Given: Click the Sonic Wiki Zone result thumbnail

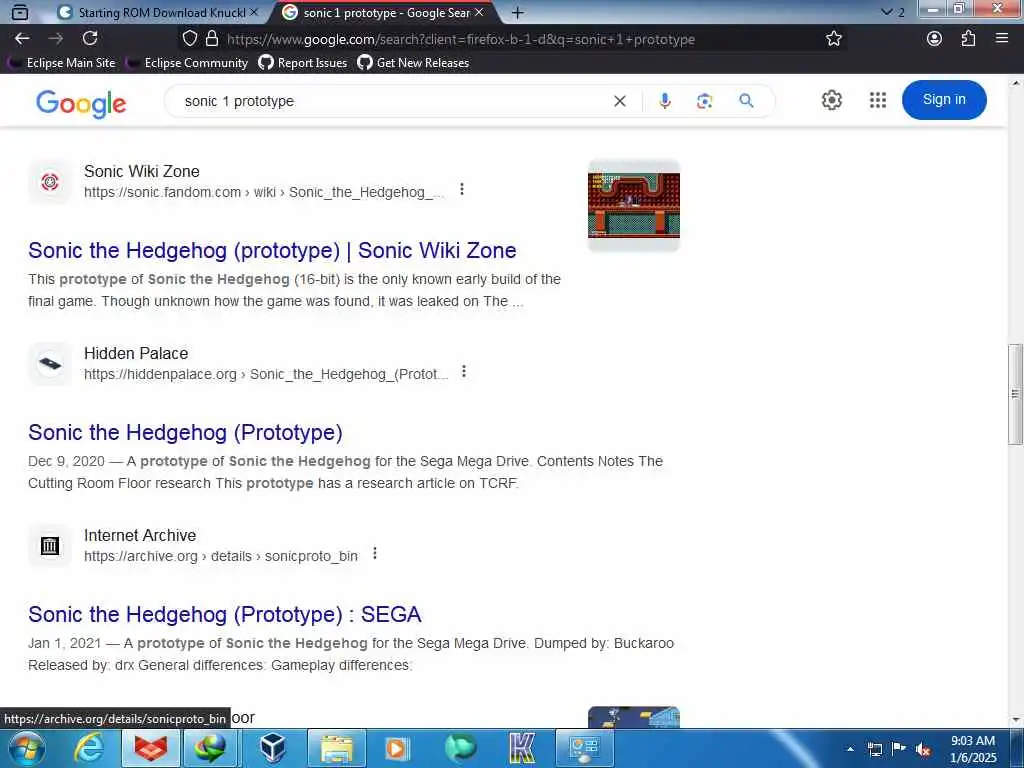Looking at the screenshot, I should point(633,205).
